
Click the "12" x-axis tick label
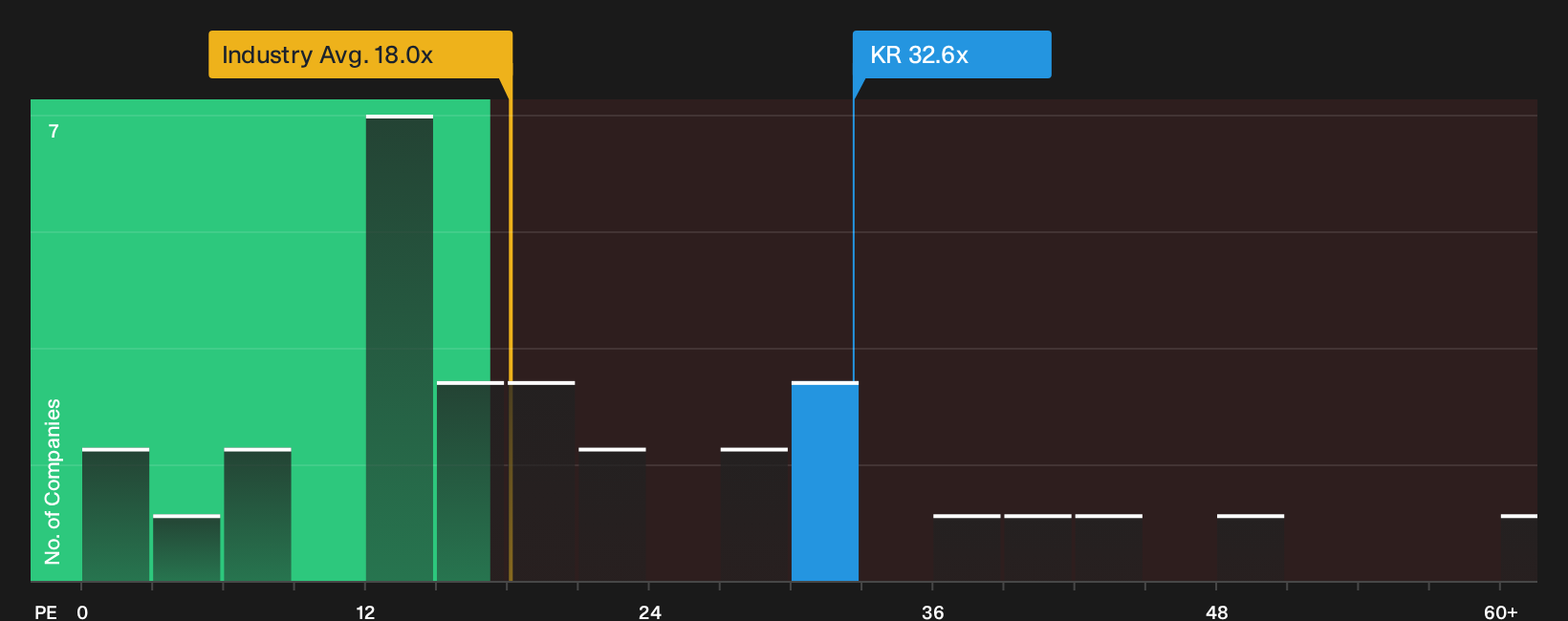[365, 612]
